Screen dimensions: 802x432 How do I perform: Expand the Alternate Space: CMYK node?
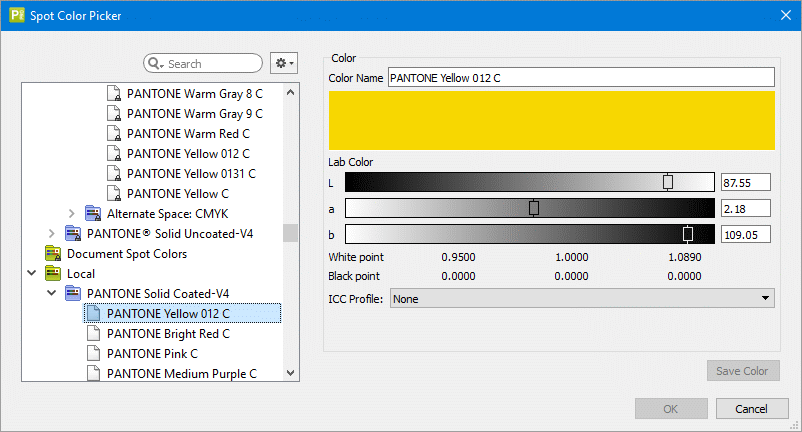tap(72, 213)
